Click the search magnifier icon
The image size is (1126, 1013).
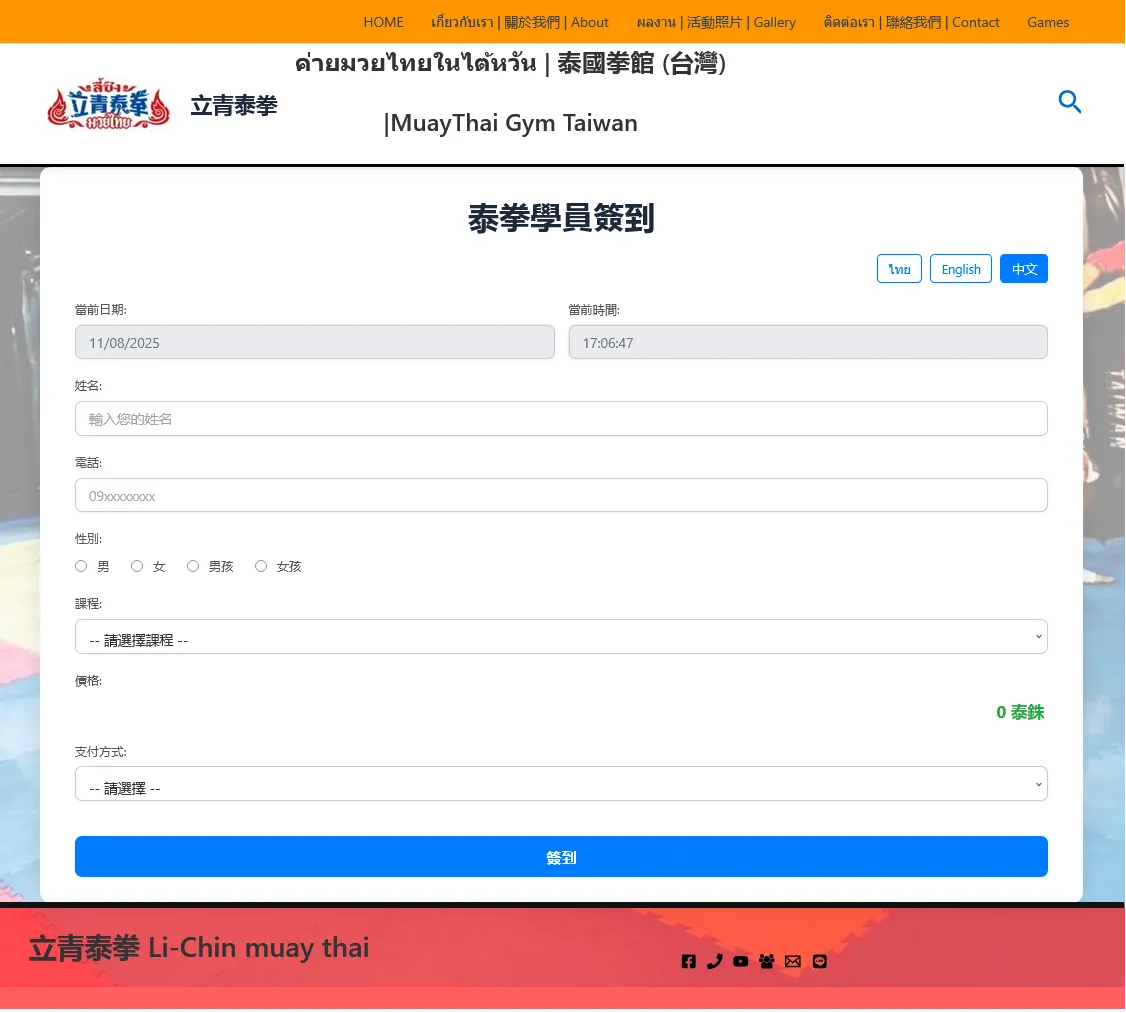1069,102
